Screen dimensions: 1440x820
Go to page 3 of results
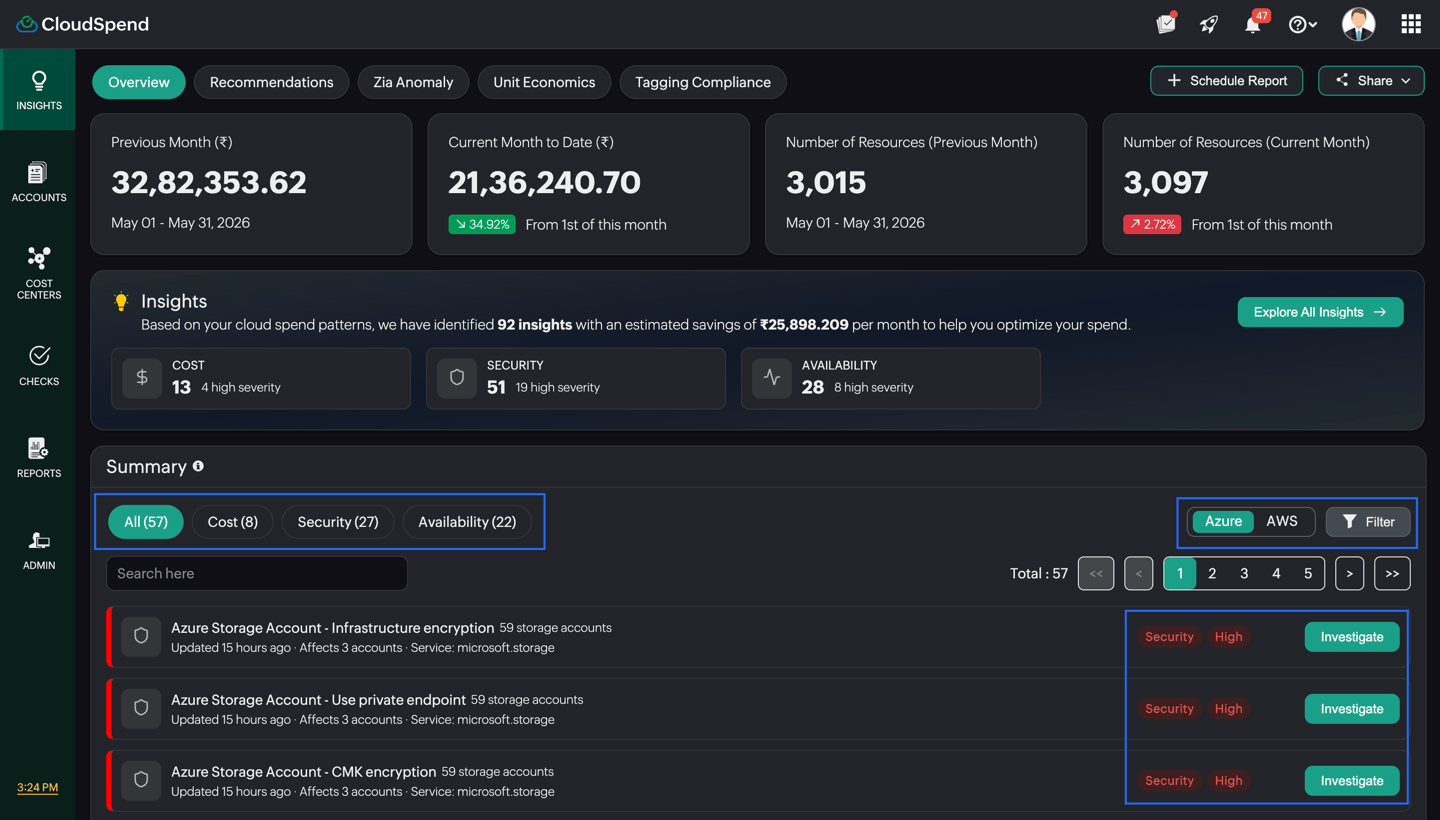1244,573
